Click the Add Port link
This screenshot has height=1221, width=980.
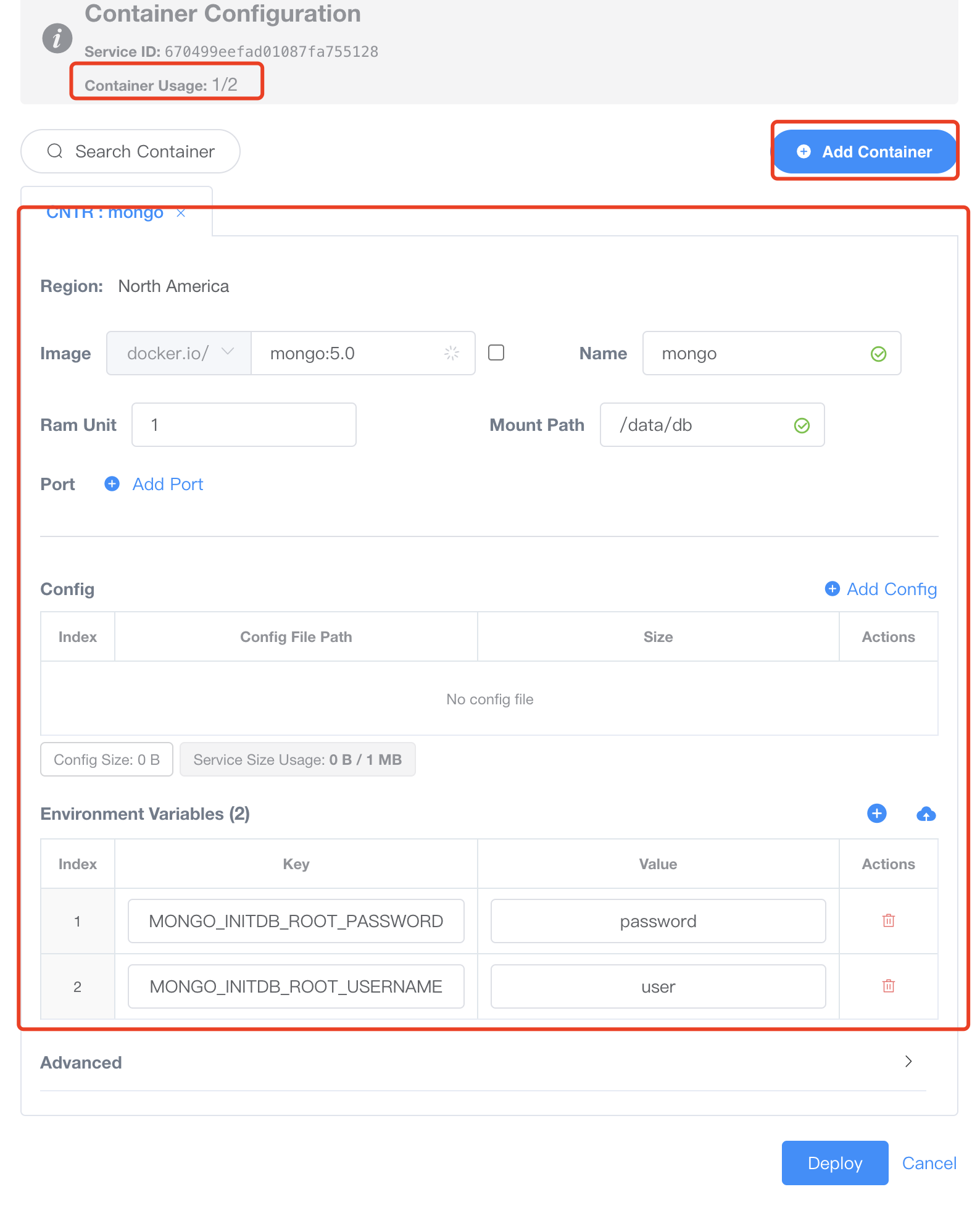click(x=167, y=484)
